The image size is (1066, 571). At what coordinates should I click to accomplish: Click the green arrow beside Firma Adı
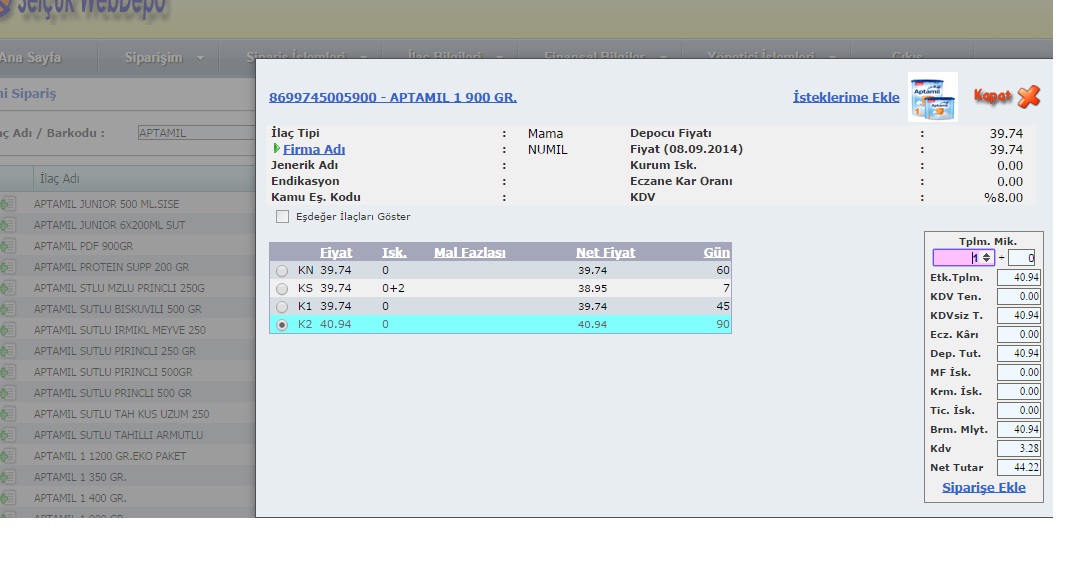point(277,148)
